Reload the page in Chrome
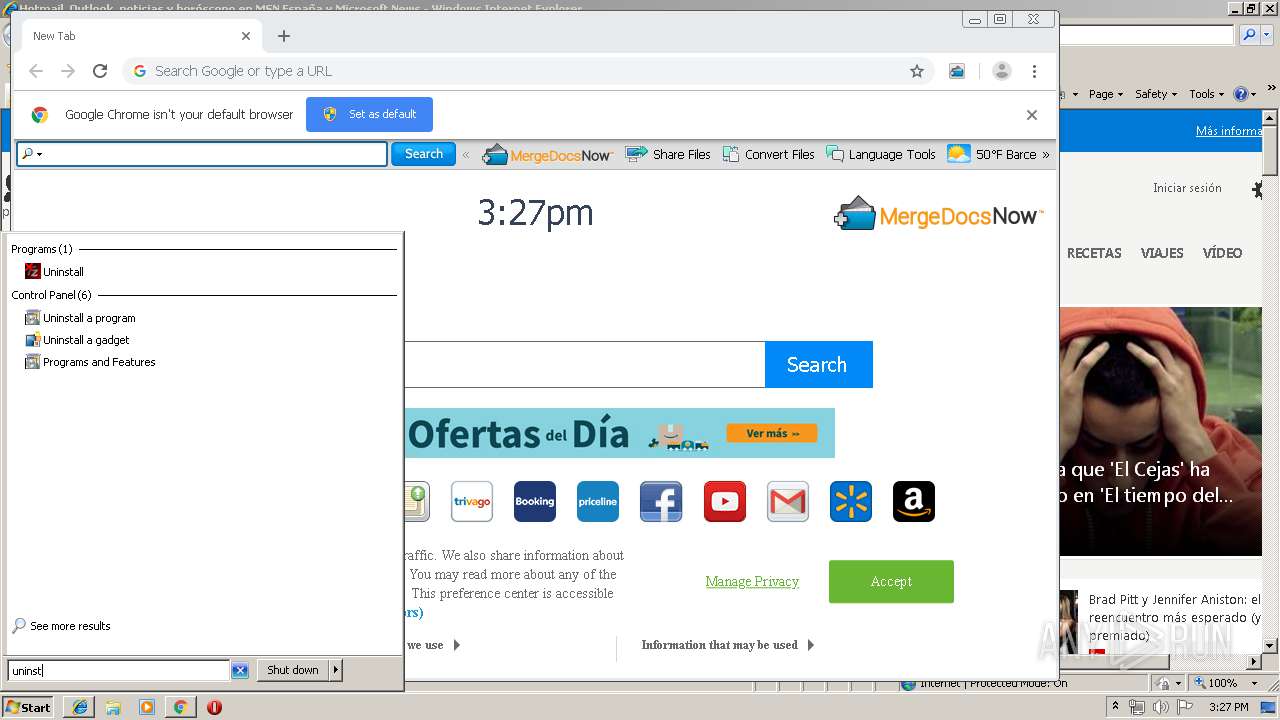 pyautogui.click(x=100, y=71)
